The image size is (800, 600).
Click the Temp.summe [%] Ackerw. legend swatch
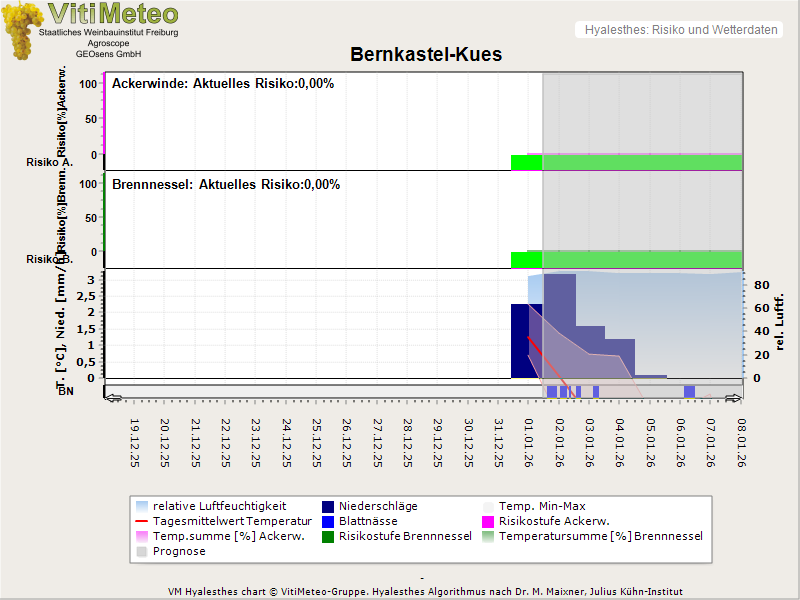tap(143, 536)
